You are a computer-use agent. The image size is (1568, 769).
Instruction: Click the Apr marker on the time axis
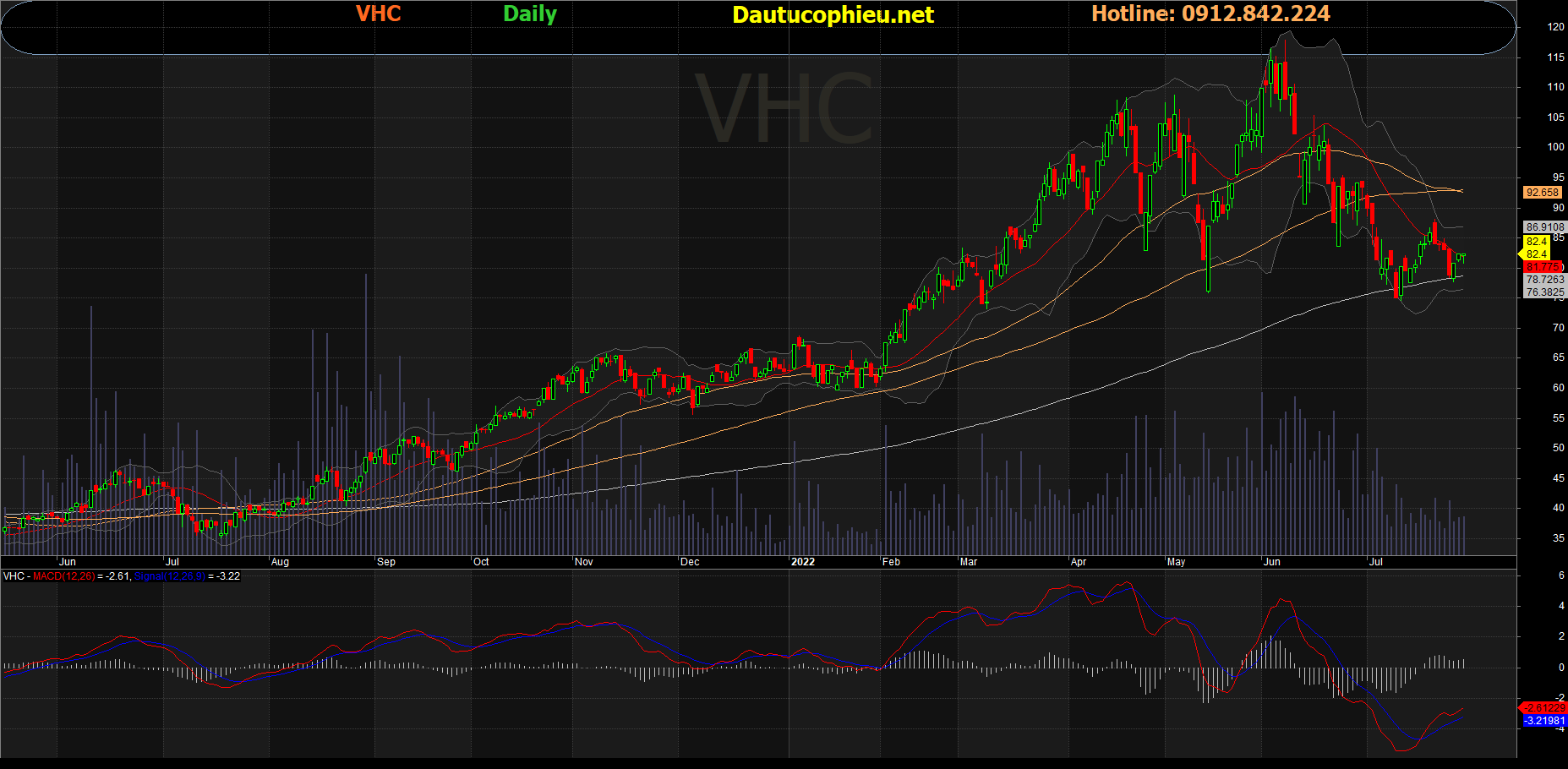[x=1079, y=562]
